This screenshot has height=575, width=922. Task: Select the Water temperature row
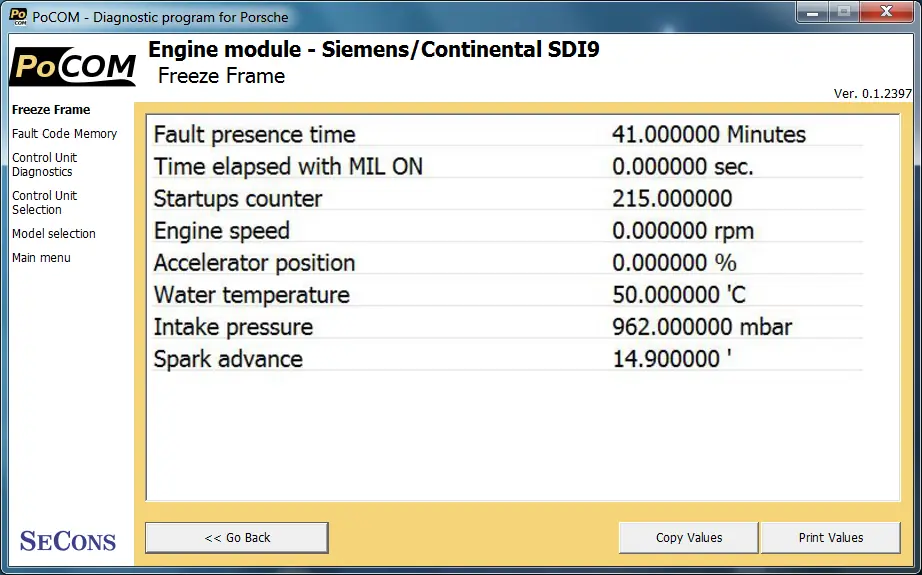click(x=508, y=295)
